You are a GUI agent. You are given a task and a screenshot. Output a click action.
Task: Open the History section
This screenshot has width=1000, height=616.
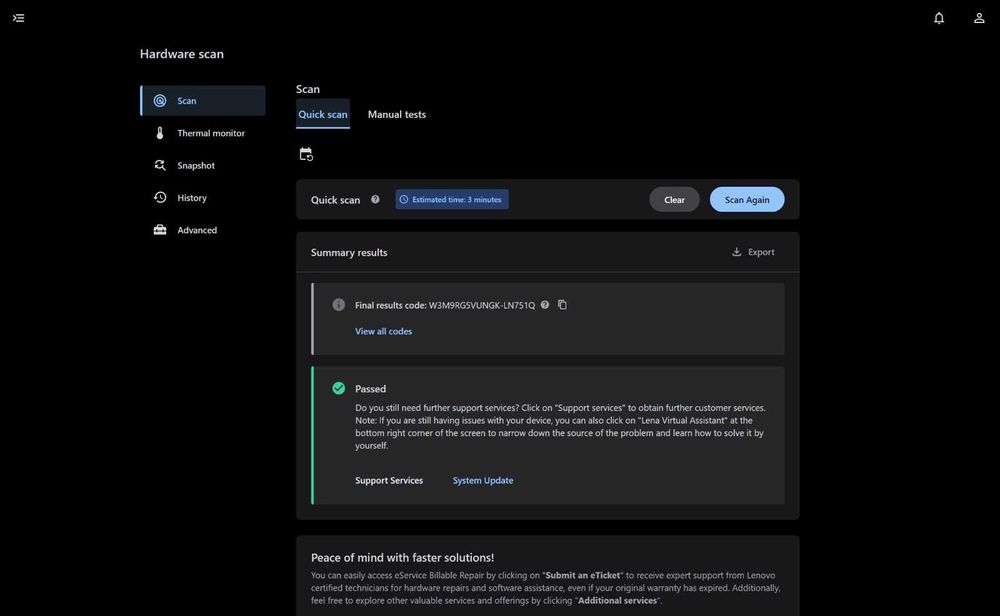pyautogui.click(x=203, y=198)
